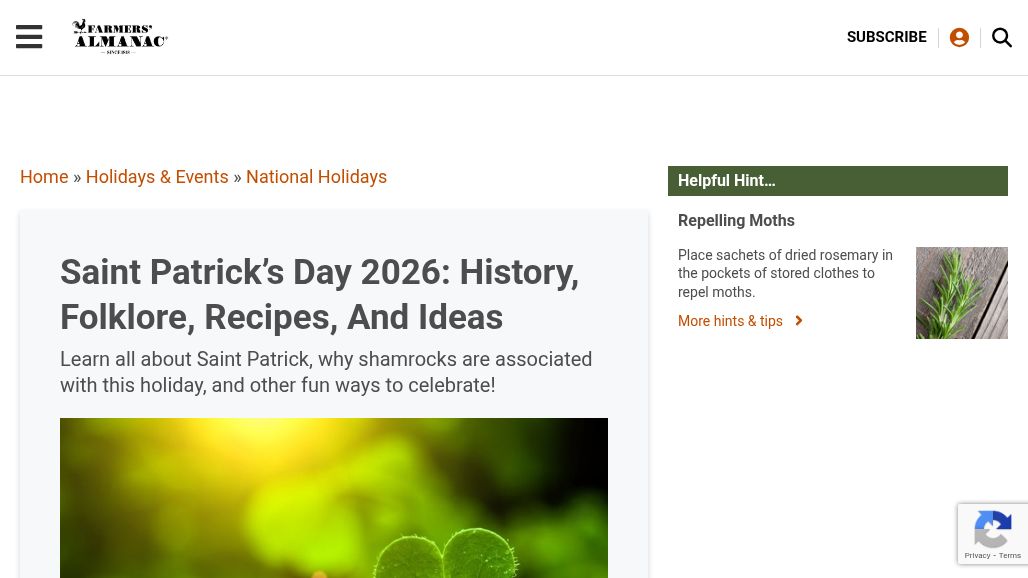Click the SUBSCRIBE link in header
The image size is (1028, 578).
[x=886, y=37]
